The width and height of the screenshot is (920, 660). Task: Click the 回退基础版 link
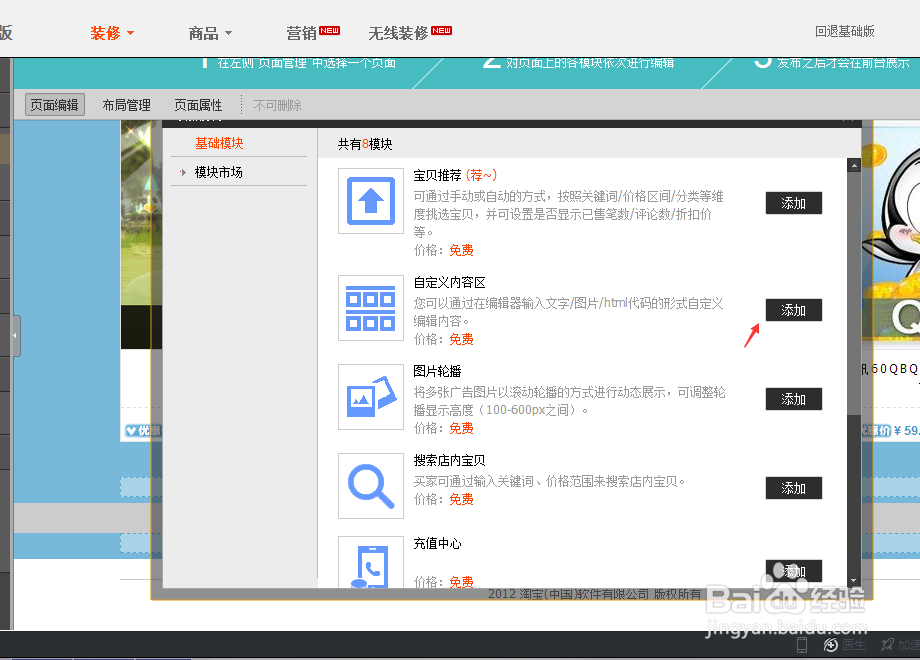pyautogui.click(x=844, y=32)
